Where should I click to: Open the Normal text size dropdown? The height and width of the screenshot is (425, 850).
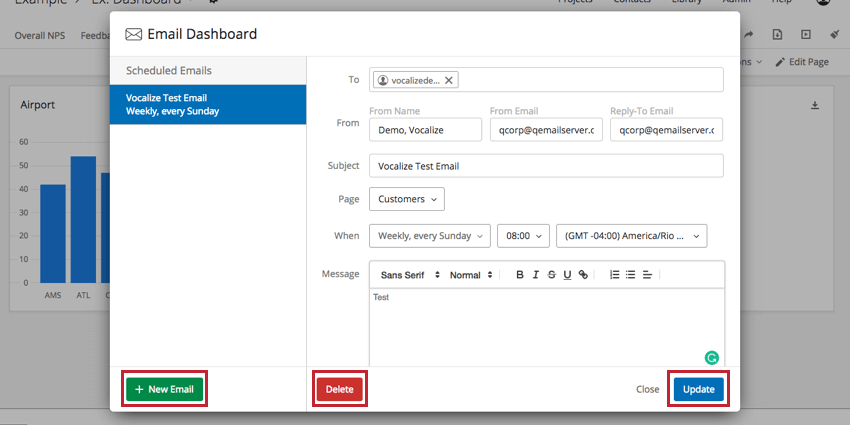coord(471,275)
